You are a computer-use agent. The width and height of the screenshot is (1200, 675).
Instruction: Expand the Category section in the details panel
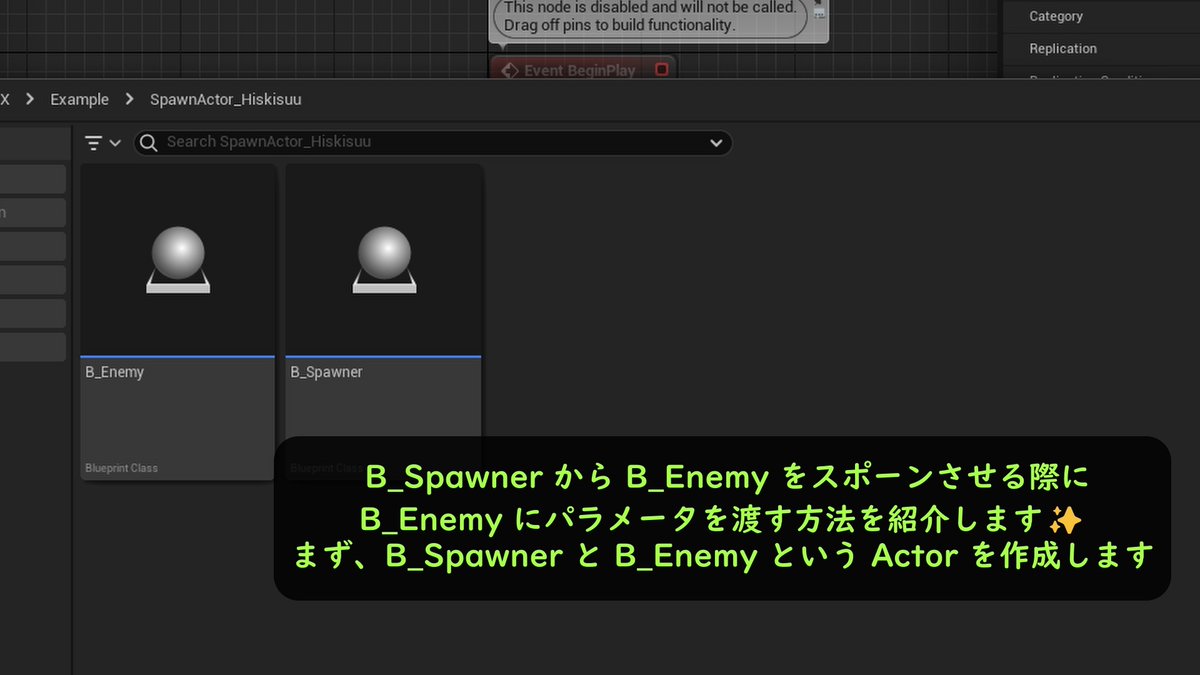[1054, 16]
